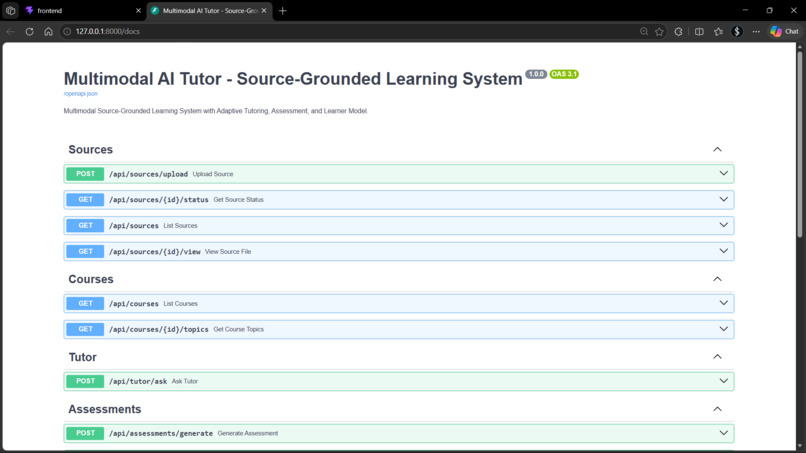
Task: Expand the List Courses endpoint arrow
Action: tap(723, 303)
